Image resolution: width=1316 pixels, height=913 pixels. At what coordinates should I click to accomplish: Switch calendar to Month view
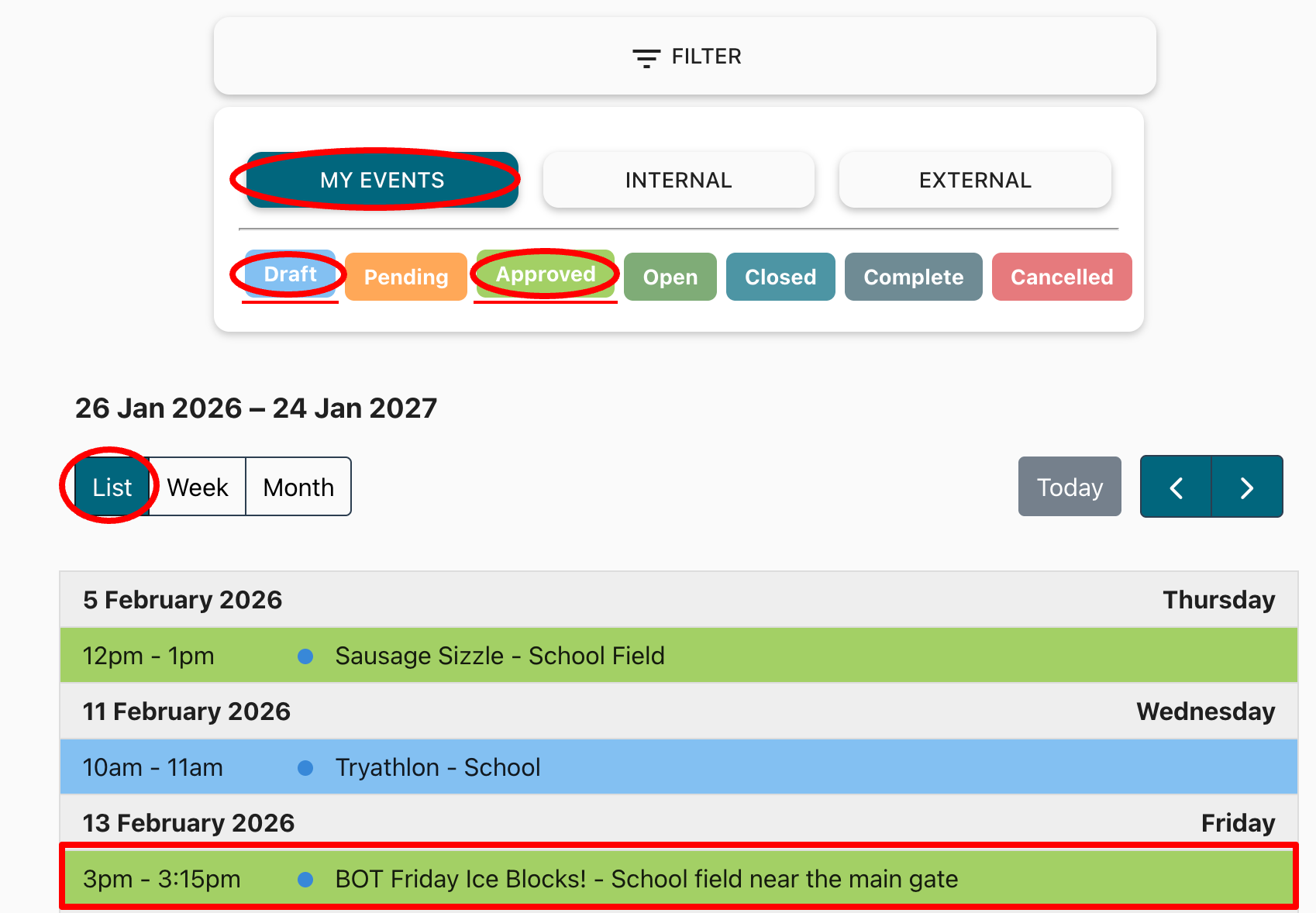click(298, 488)
